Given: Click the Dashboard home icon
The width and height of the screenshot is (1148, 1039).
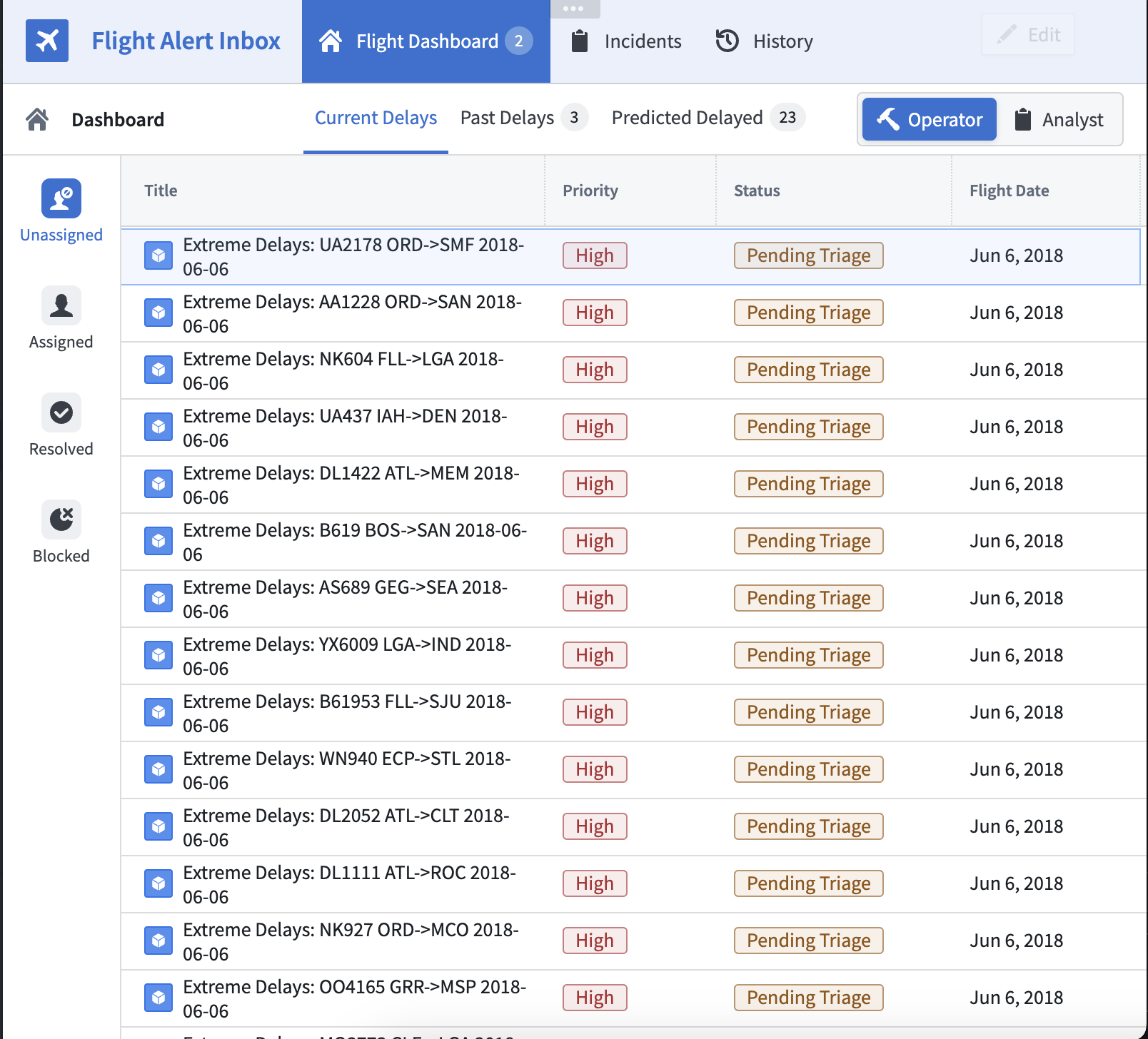Looking at the screenshot, I should [37, 119].
